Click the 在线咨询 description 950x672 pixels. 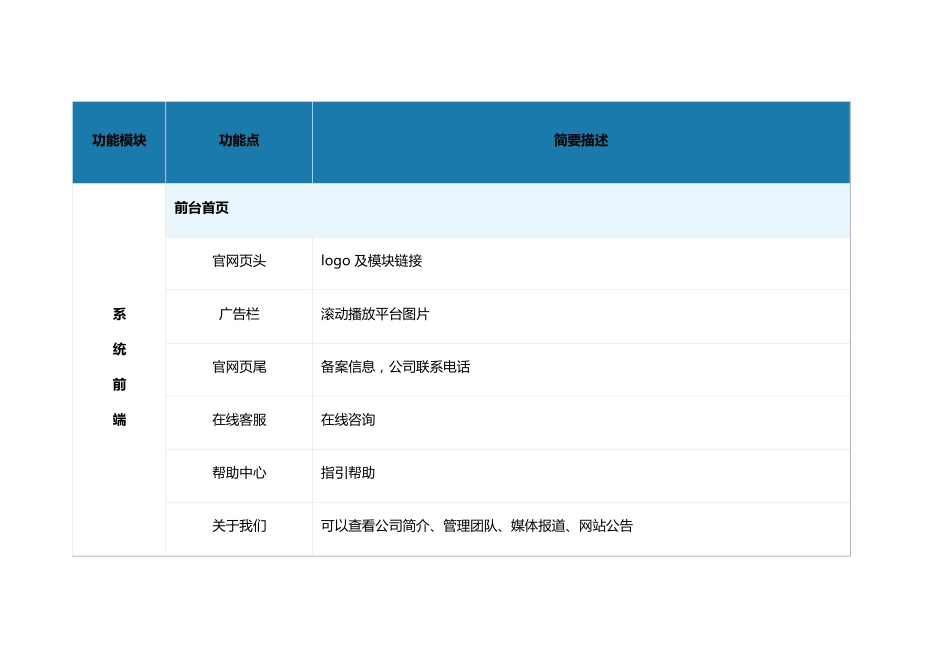(x=348, y=420)
